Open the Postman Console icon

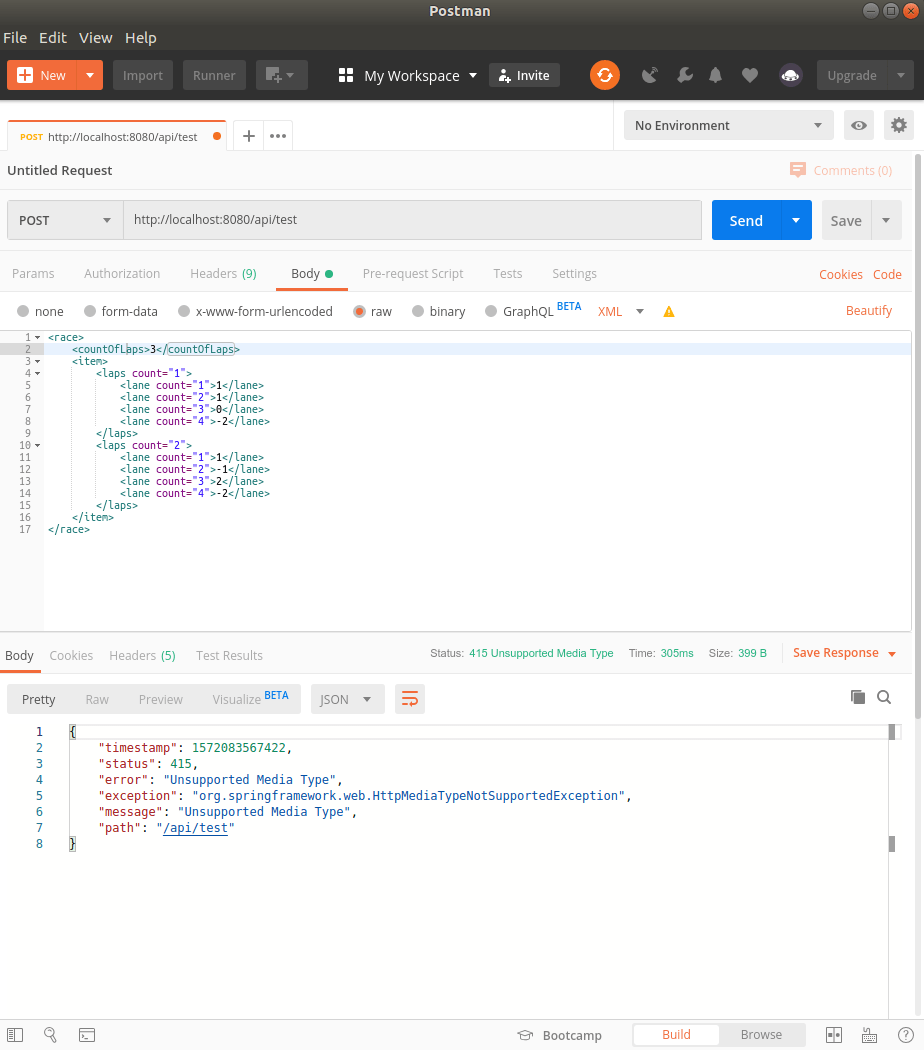87,1035
